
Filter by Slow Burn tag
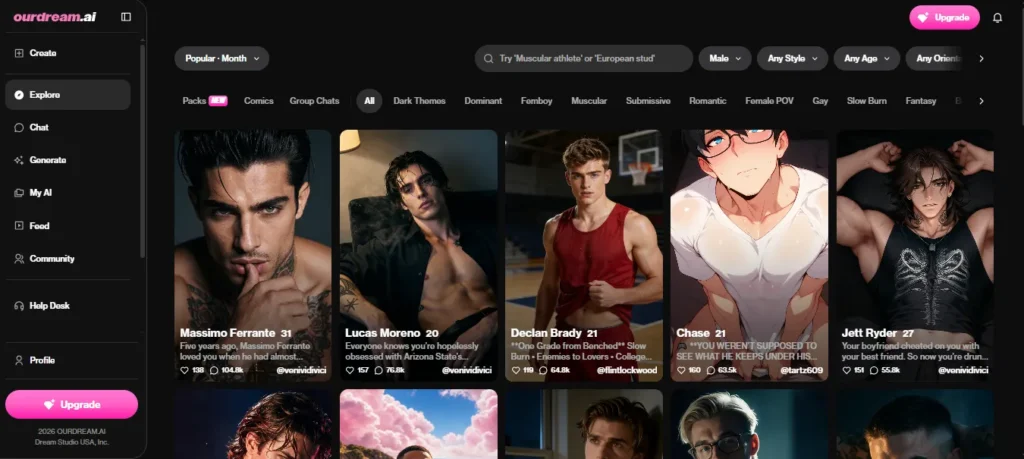point(867,101)
